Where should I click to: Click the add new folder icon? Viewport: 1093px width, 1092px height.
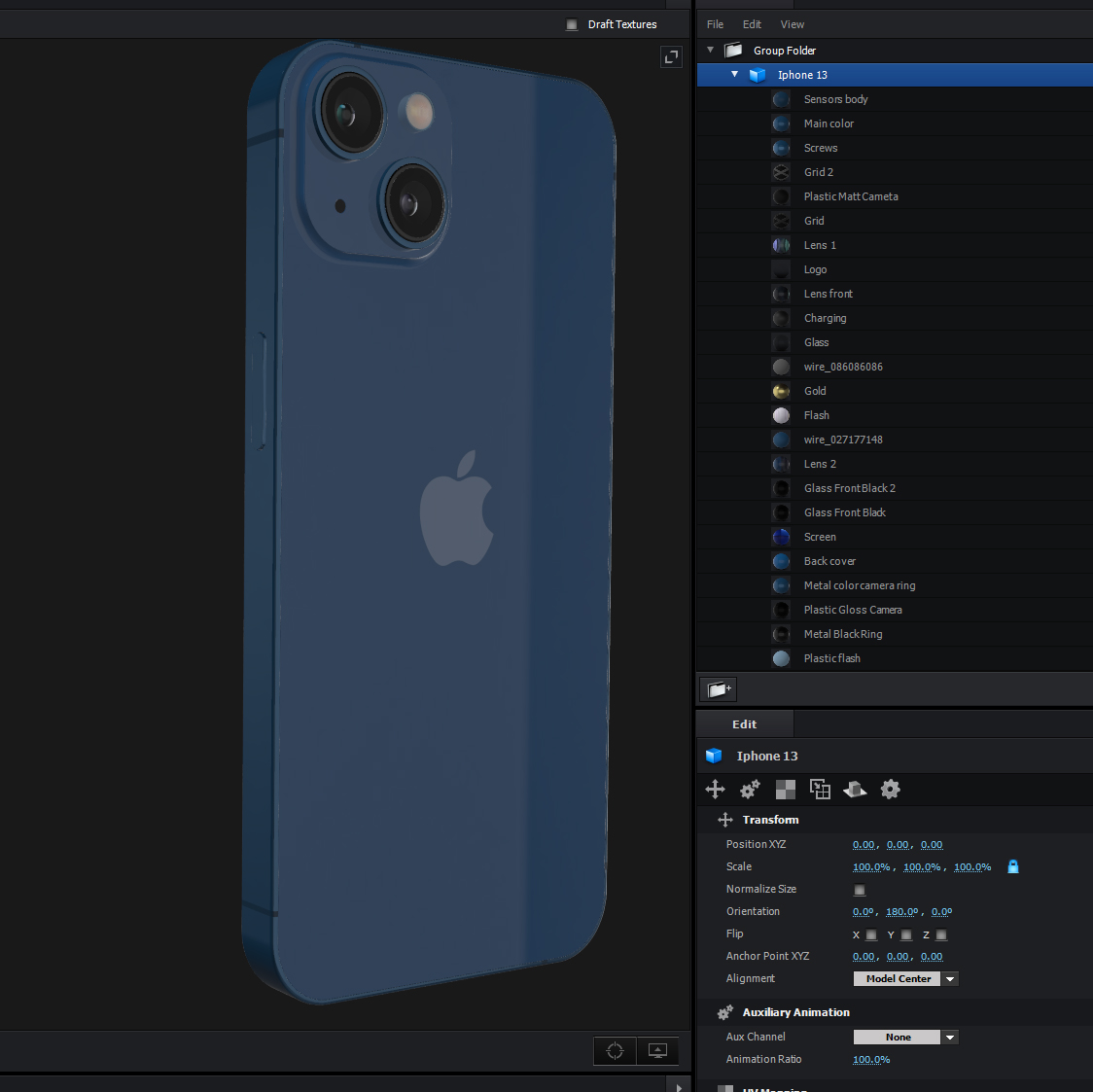click(x=719, y=689)
